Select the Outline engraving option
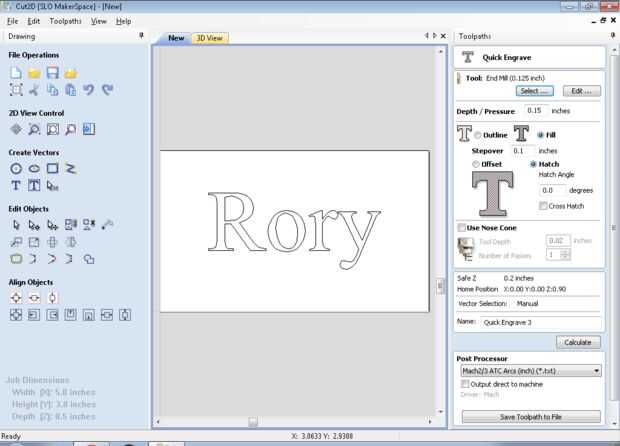This screenshot has height=446, width=620. coord(478,135)
